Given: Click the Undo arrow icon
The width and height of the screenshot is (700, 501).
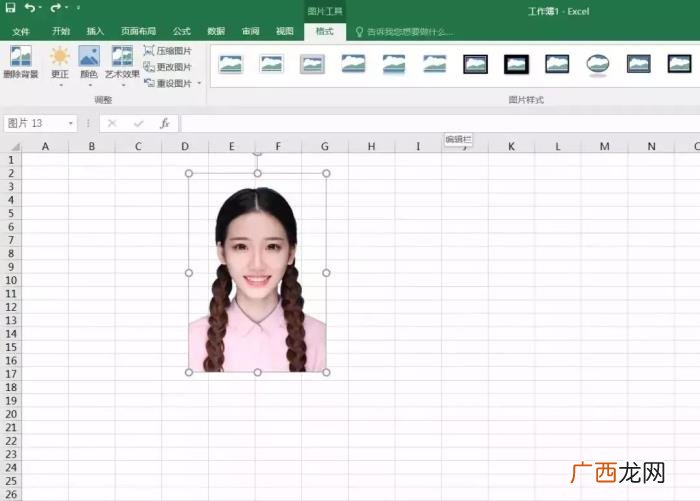Looking at the screenshot, I should (30, 8).
